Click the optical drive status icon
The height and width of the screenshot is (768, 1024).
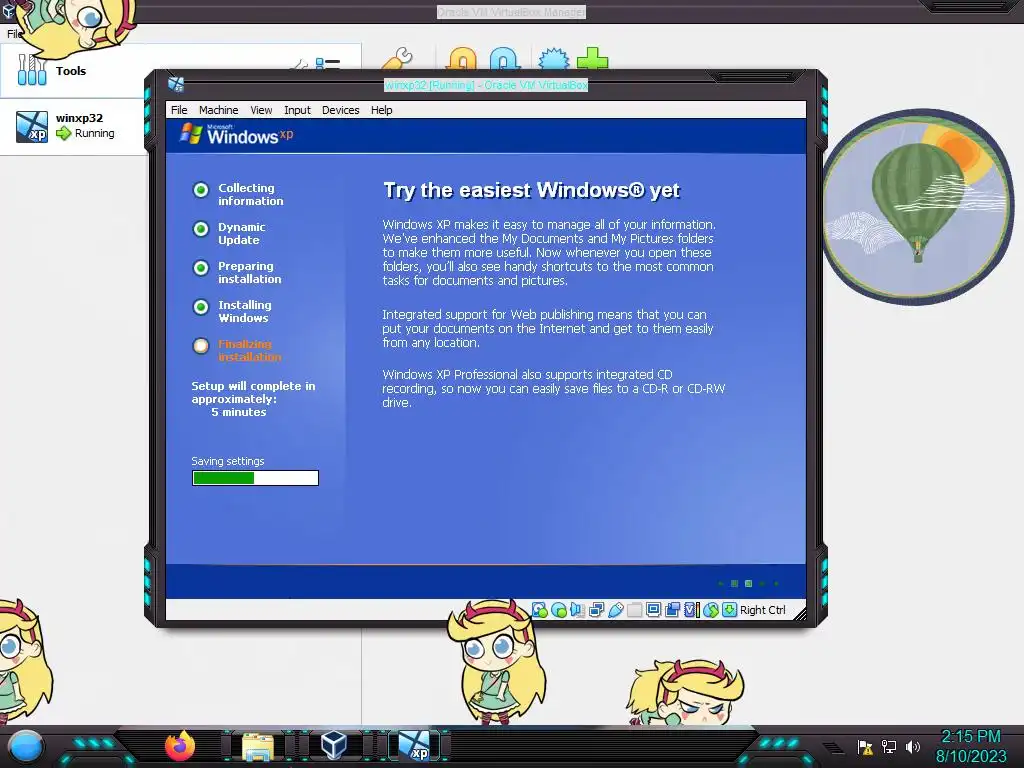pyautogui.click(x=559, y=610)
